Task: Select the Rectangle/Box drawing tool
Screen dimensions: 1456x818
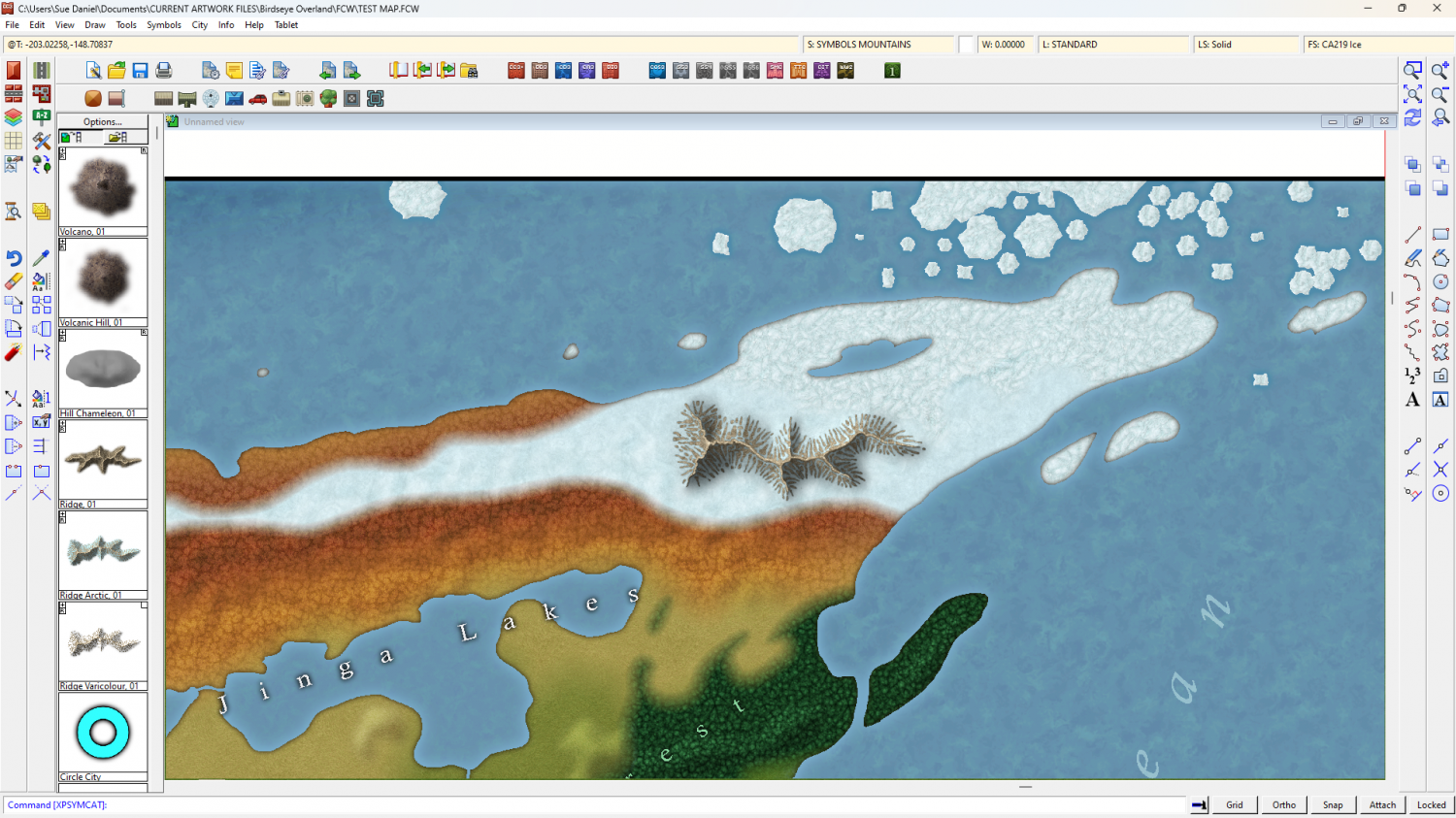Action: coord(1440,235)
